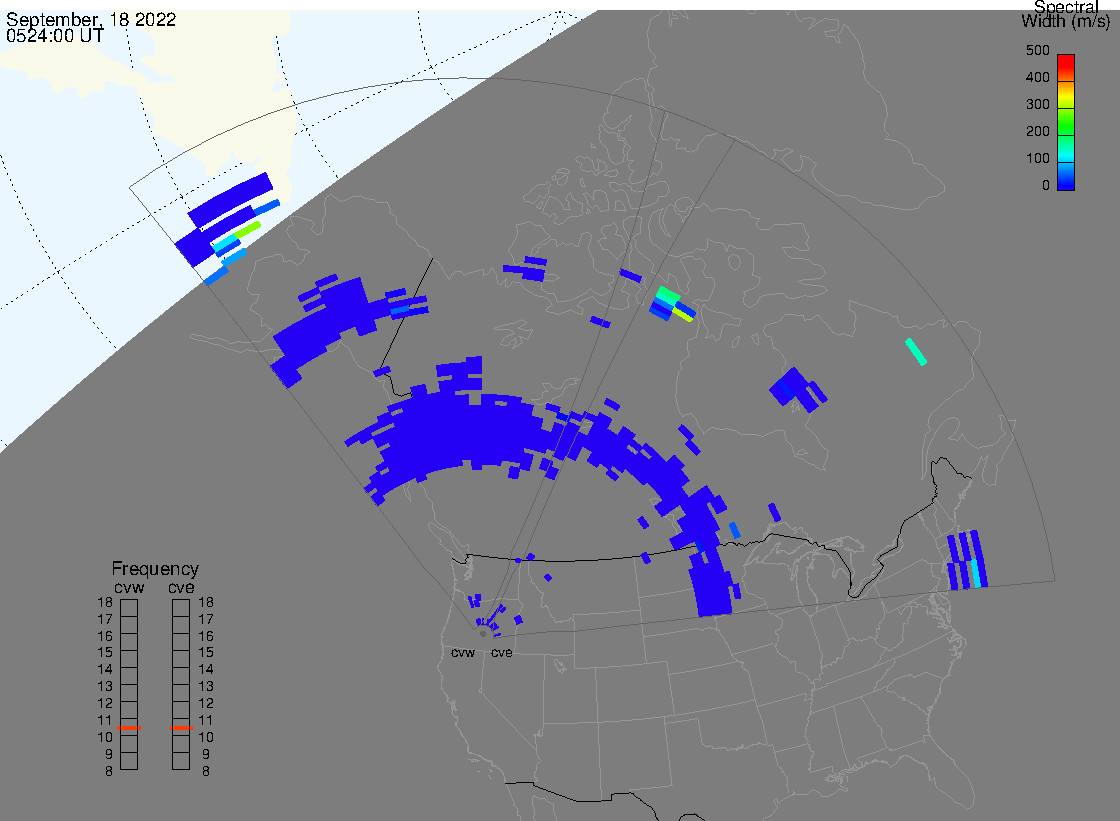Viewport: 1120px width, 821px height.
Task: Click the red marker on the cvw frequency bar
Action: click(x=129, y=727)
